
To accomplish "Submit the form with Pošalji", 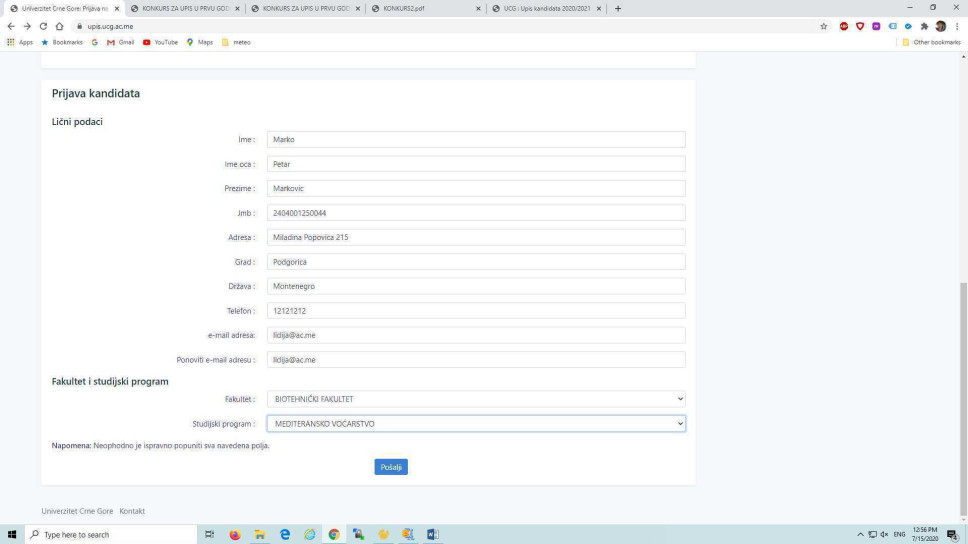I will (391, 467).
